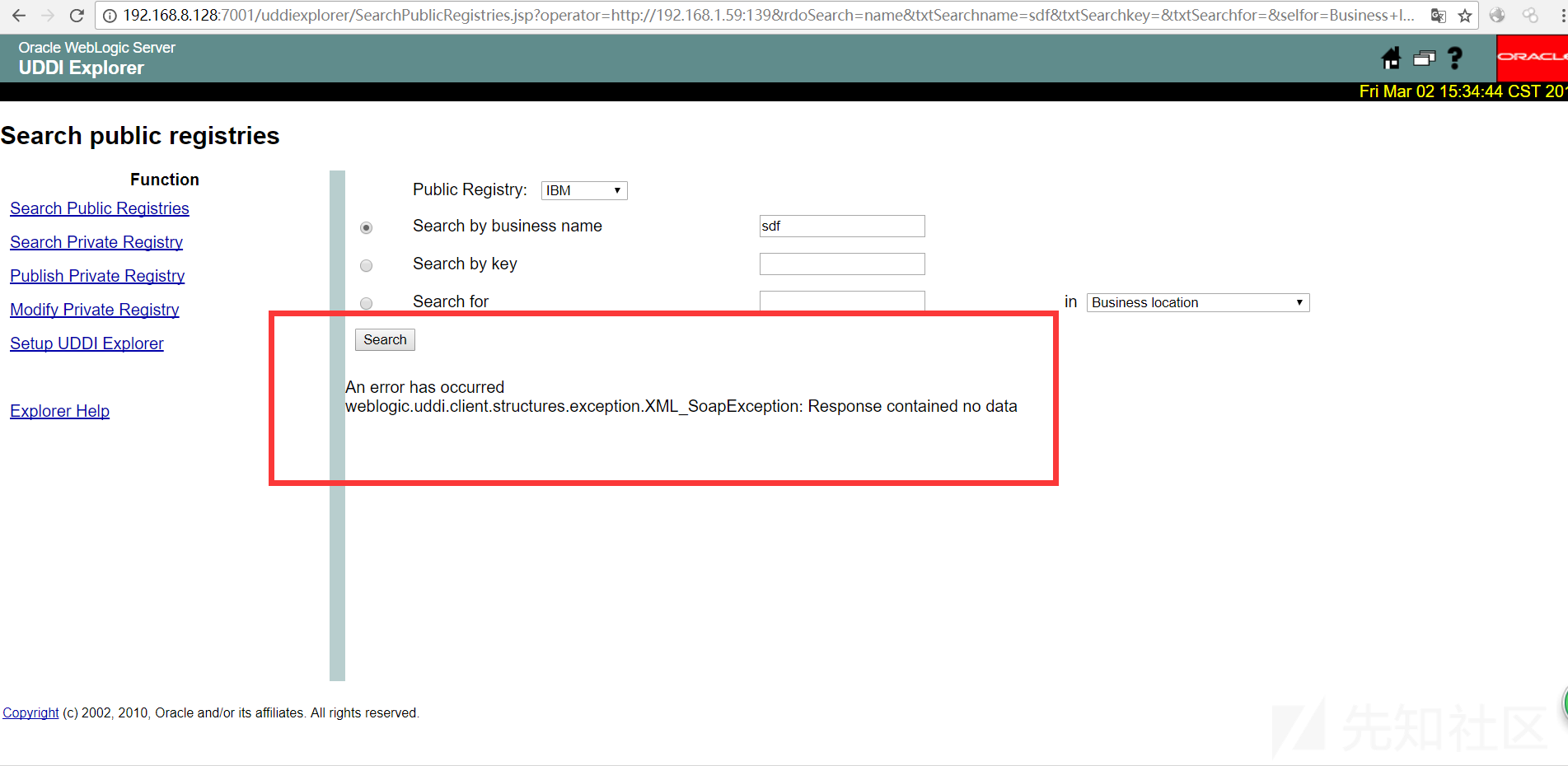The width and height of the screenshot is (1568, 766).
Task: Open the stacked windows icon in header
Action: tap(1424, 58)
